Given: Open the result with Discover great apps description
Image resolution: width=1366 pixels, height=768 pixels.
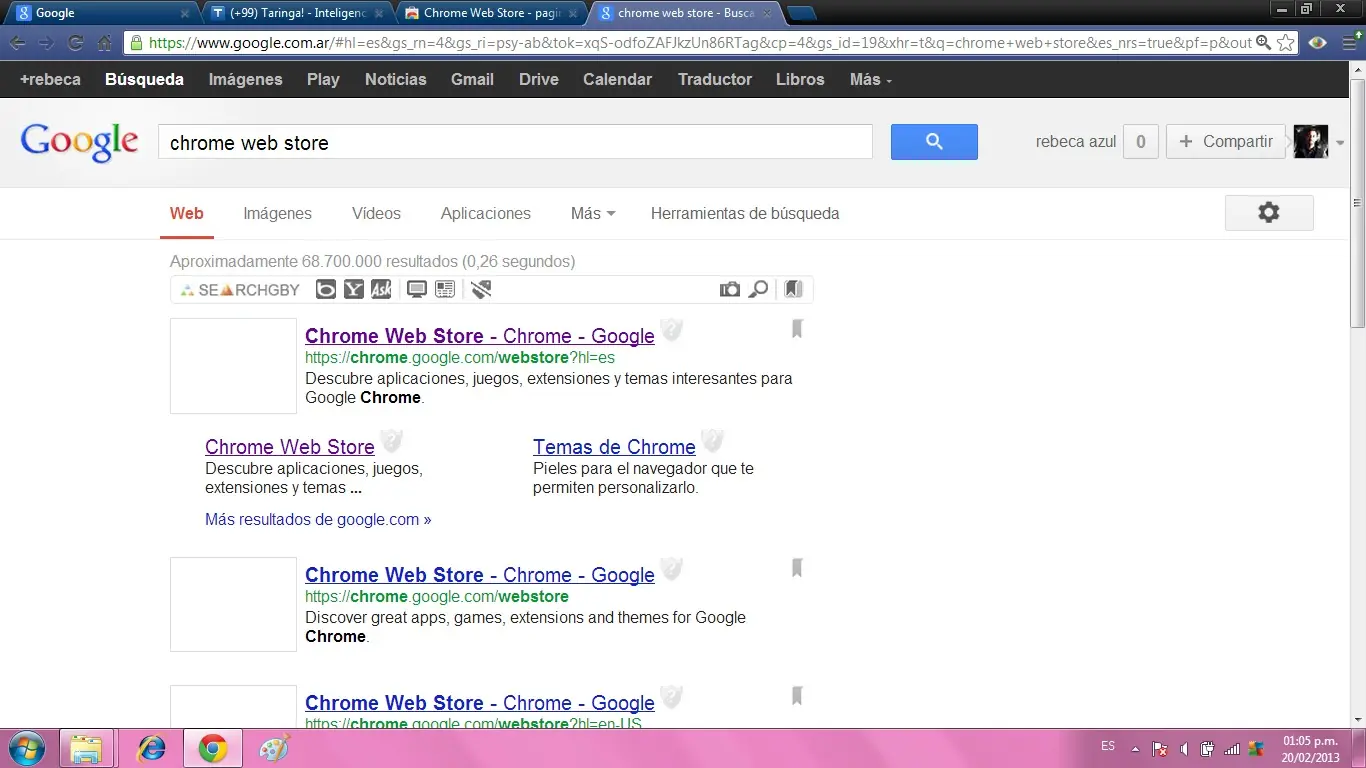Looking at the screenshot, I should click(480, 575).
